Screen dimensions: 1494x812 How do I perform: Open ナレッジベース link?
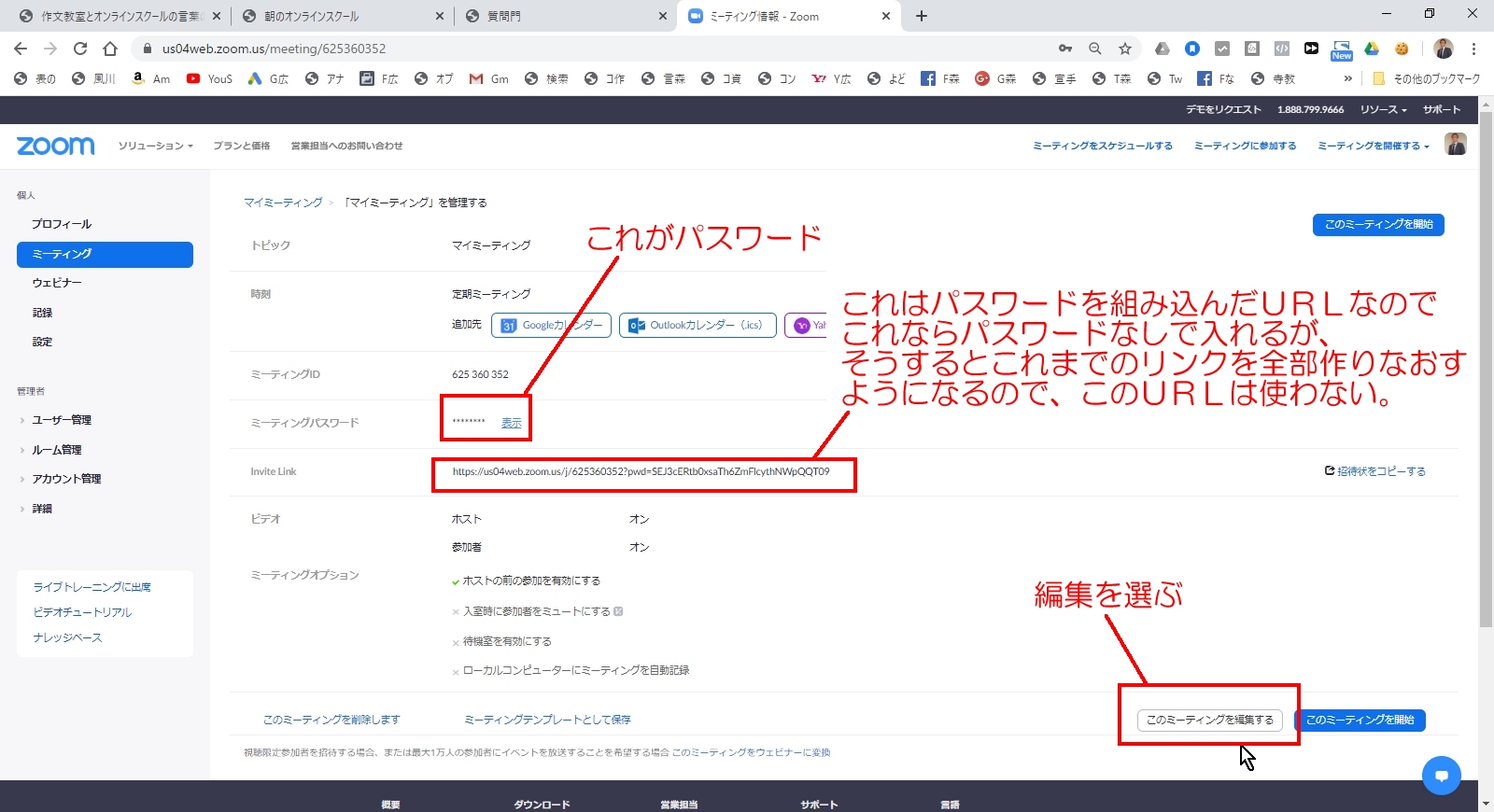(x=67, y=637)
